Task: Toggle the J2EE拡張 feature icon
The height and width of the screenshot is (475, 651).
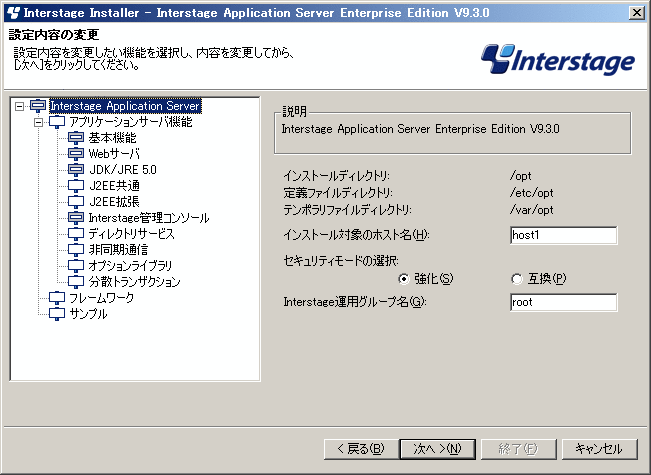Action: [76, 202]
